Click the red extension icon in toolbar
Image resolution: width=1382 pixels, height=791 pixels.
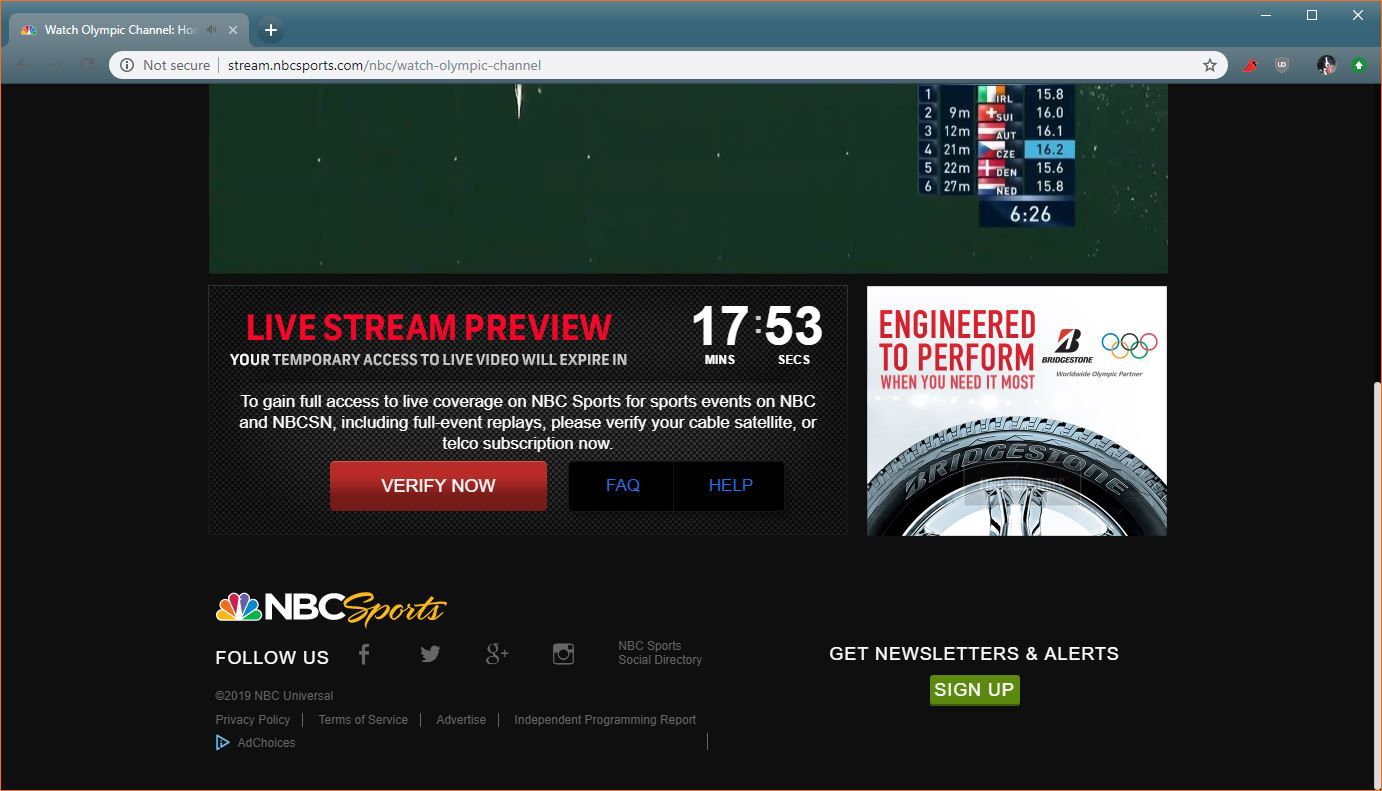tap(1250, 65)
